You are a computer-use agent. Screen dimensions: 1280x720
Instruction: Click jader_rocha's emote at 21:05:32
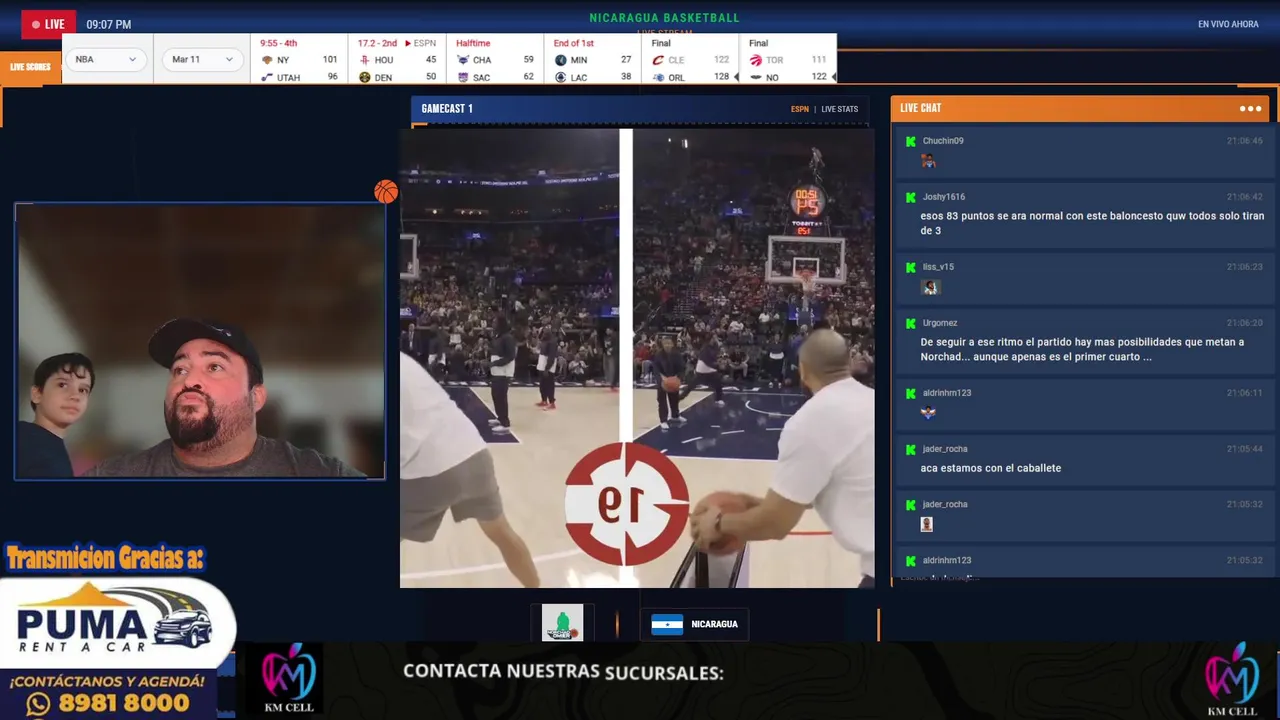926,524
